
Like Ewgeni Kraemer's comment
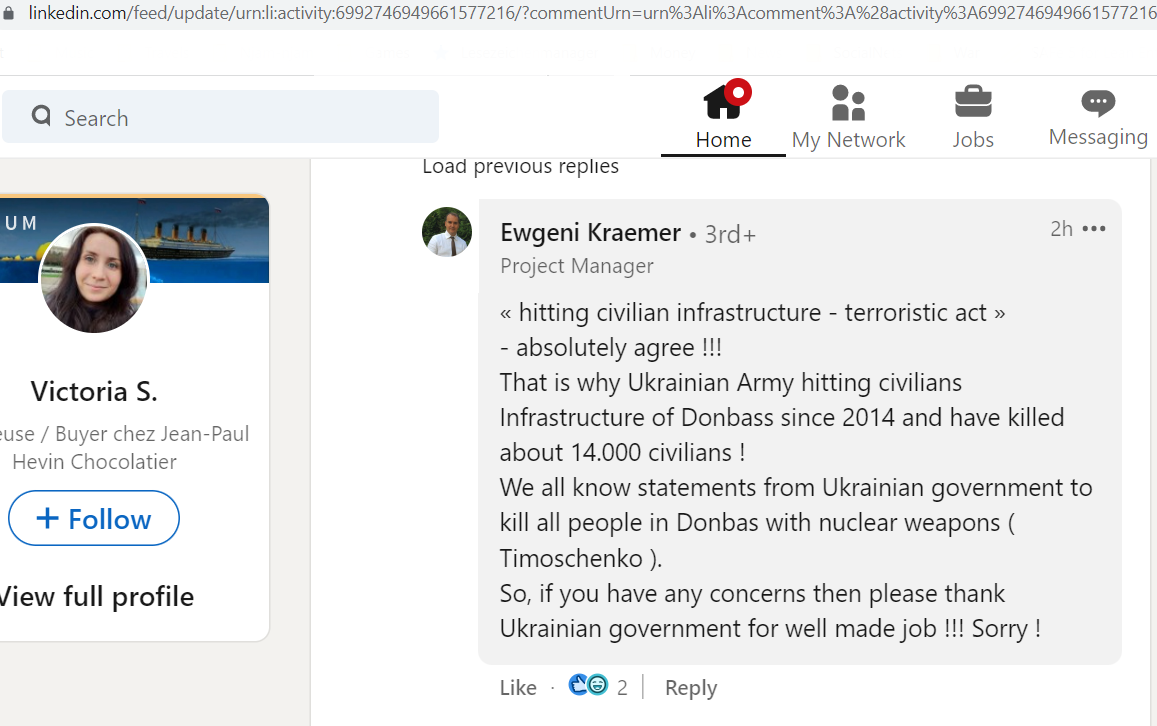[518, 688]
